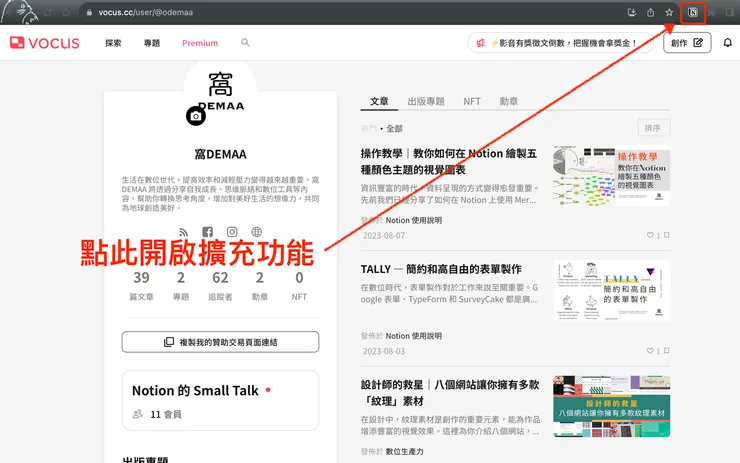740x463 pixels.
Task: Click the 專題 nav item
Action: [x=152, y=43]
